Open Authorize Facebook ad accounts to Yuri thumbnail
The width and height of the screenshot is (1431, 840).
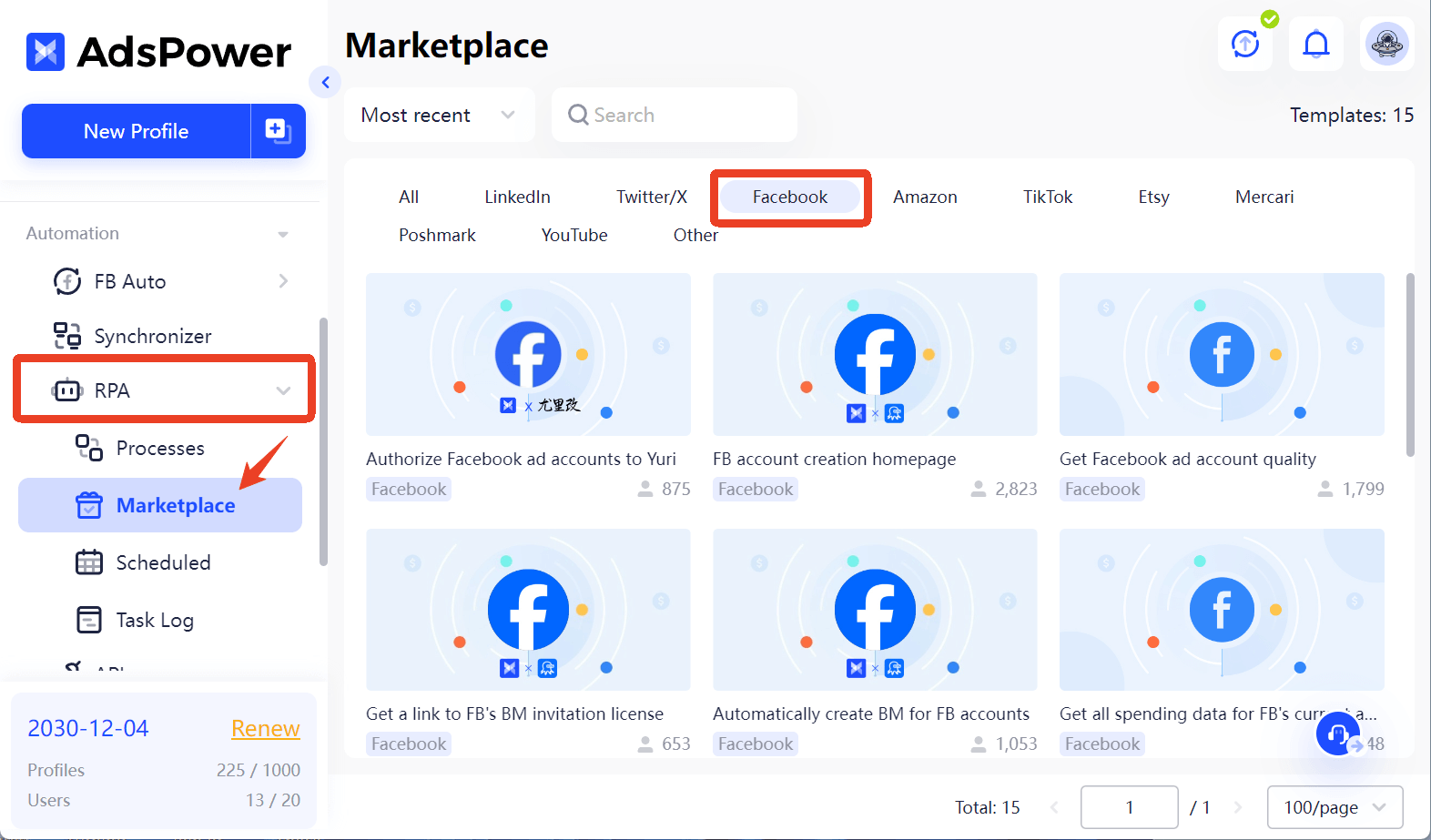(x=528, y=354)
